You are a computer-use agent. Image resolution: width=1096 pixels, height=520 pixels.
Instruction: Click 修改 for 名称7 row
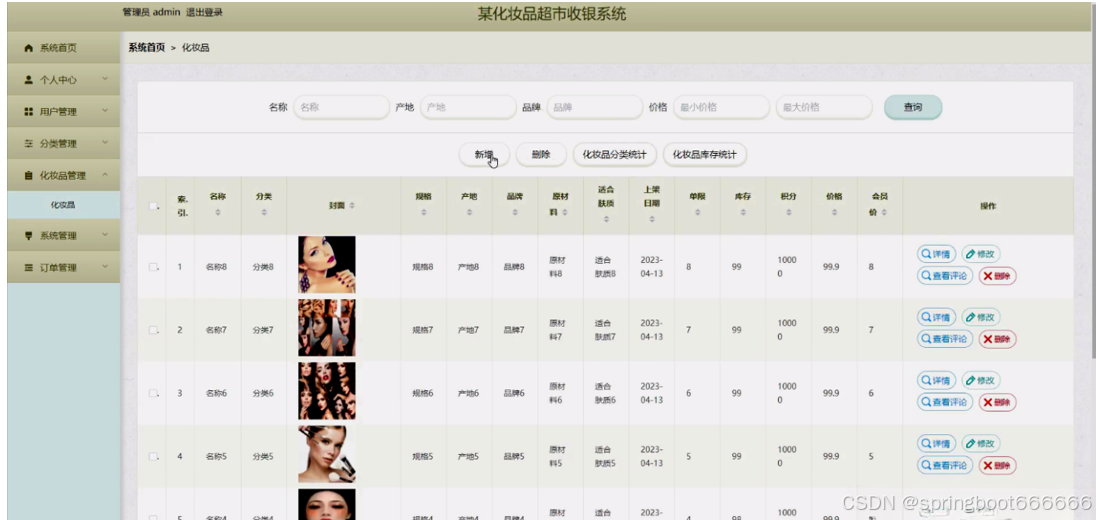tap(981, 317)
